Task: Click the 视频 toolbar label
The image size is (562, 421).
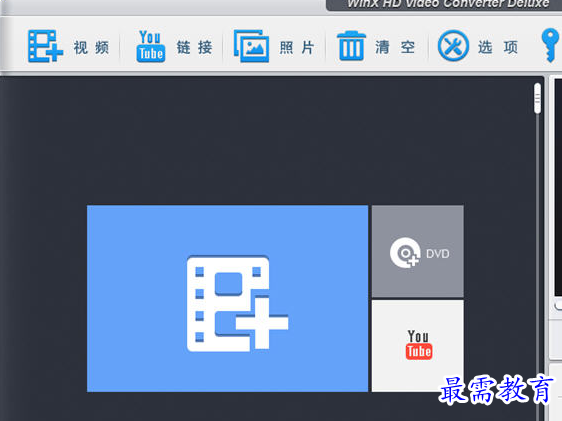Action: click(91, 47)
